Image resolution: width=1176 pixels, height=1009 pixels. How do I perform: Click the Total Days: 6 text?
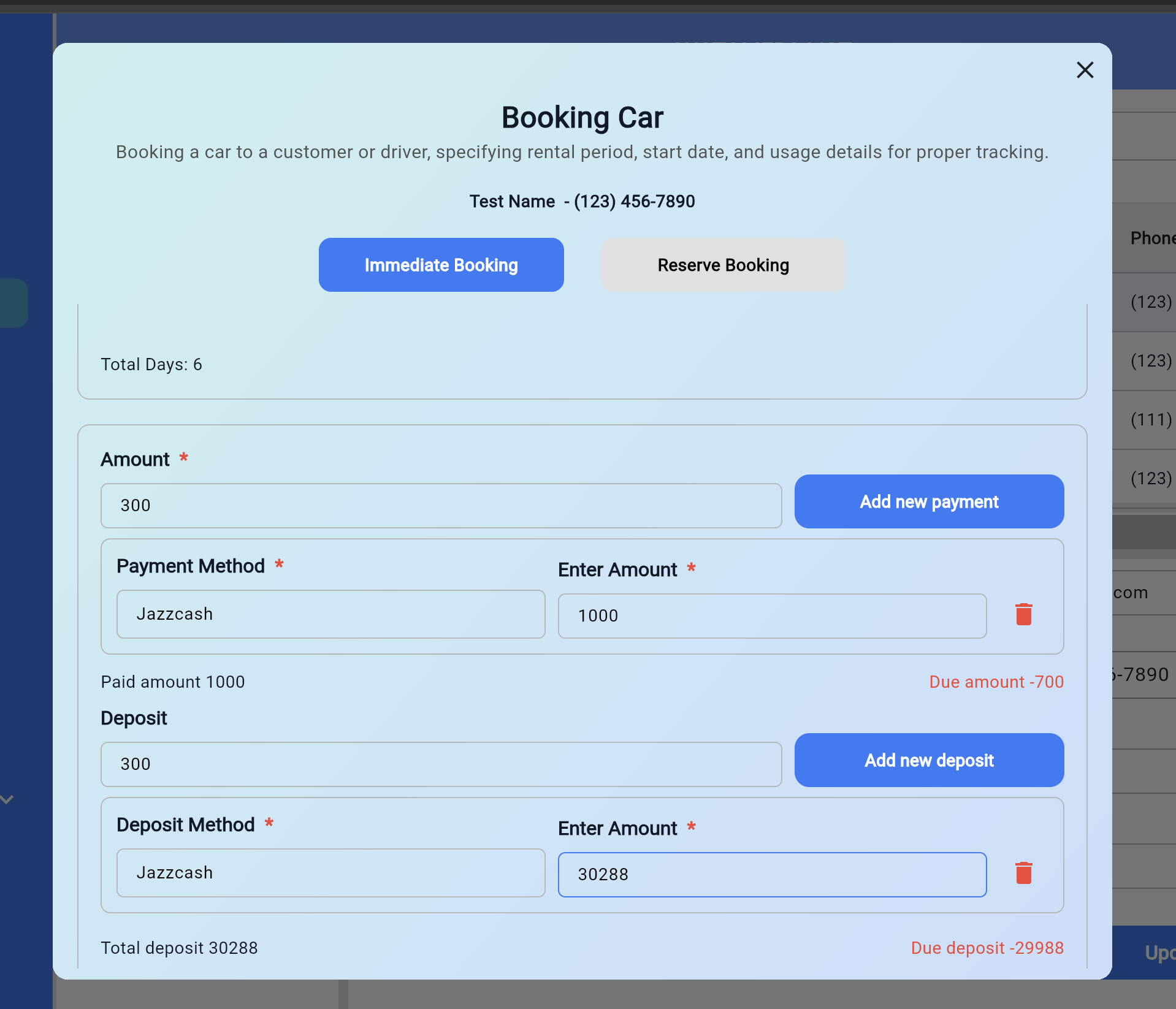click(x=151, y=365)
